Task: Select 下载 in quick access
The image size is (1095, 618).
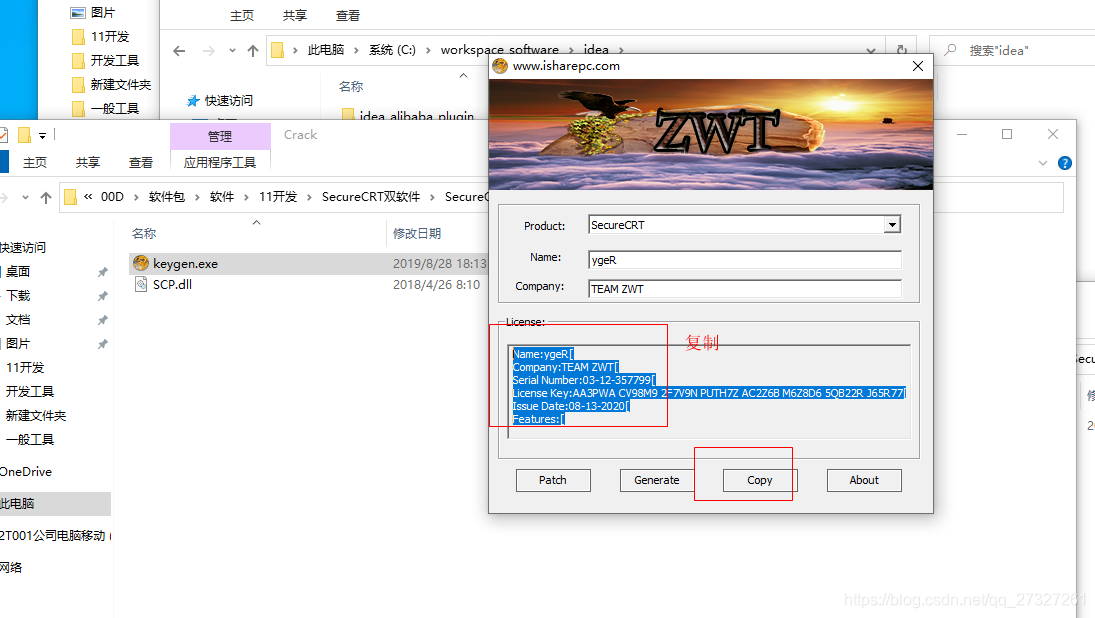Action: (18, 295)
